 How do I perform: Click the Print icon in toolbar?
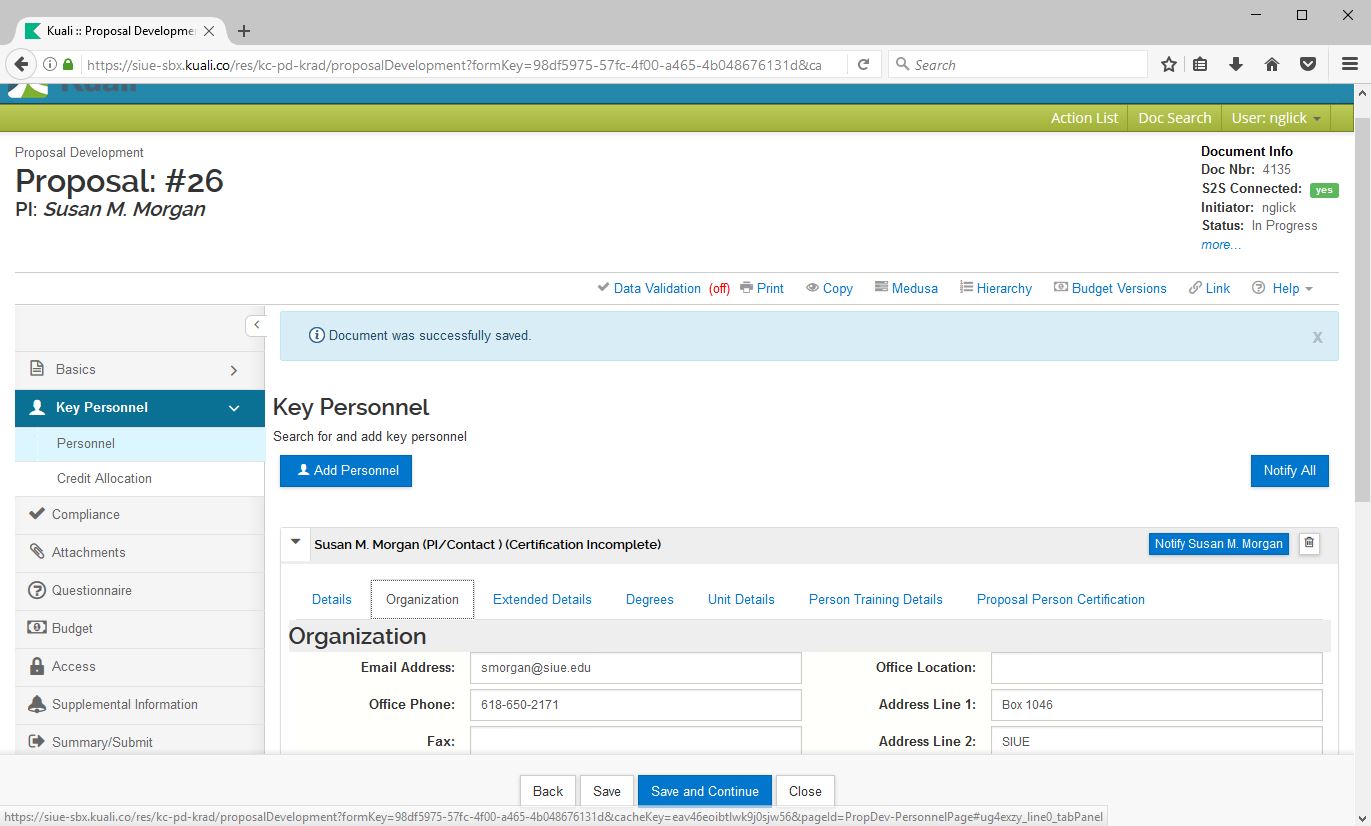pyautogui.click(x=747, y=288)
